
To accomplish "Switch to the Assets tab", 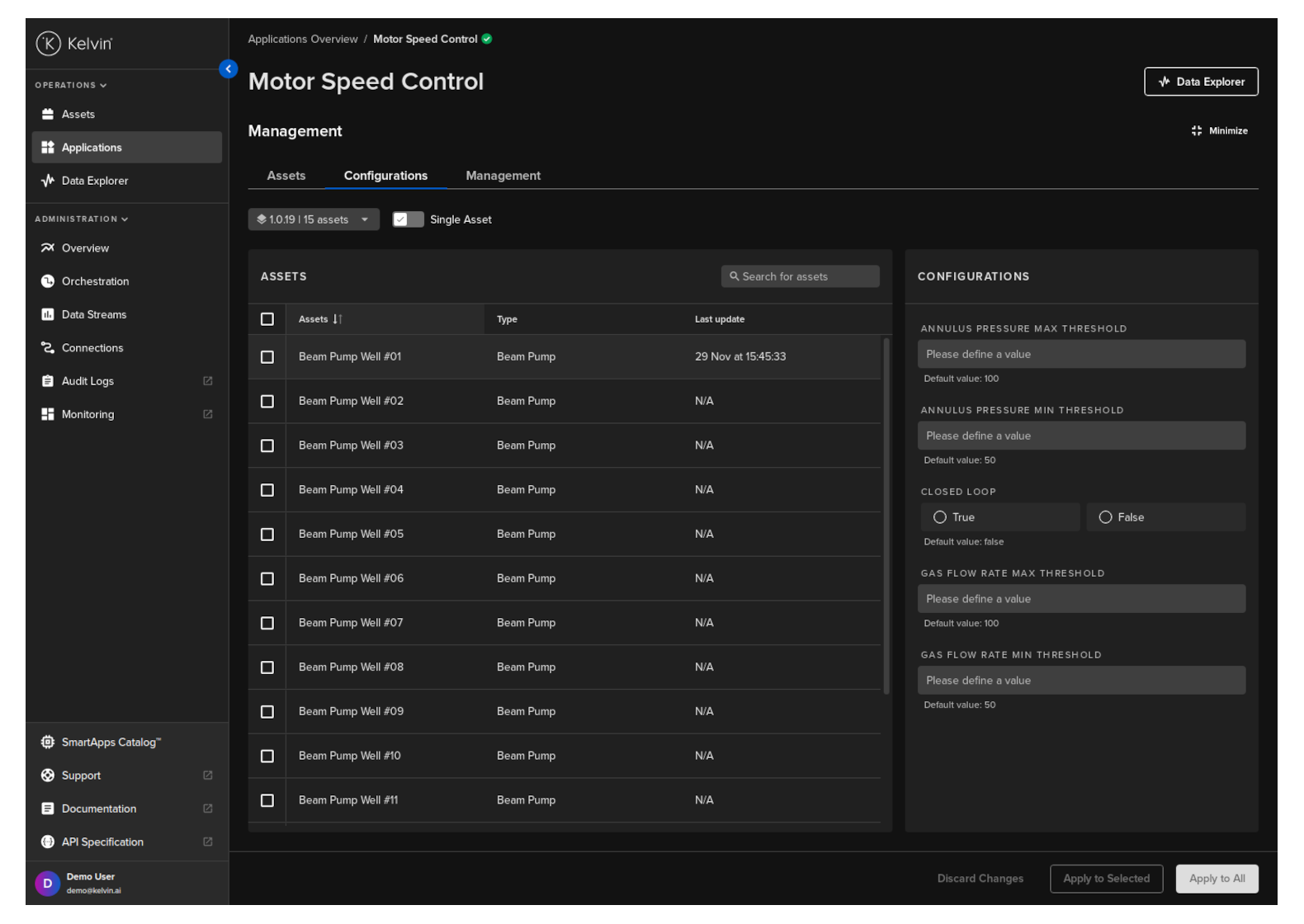I will pos(286,176).
